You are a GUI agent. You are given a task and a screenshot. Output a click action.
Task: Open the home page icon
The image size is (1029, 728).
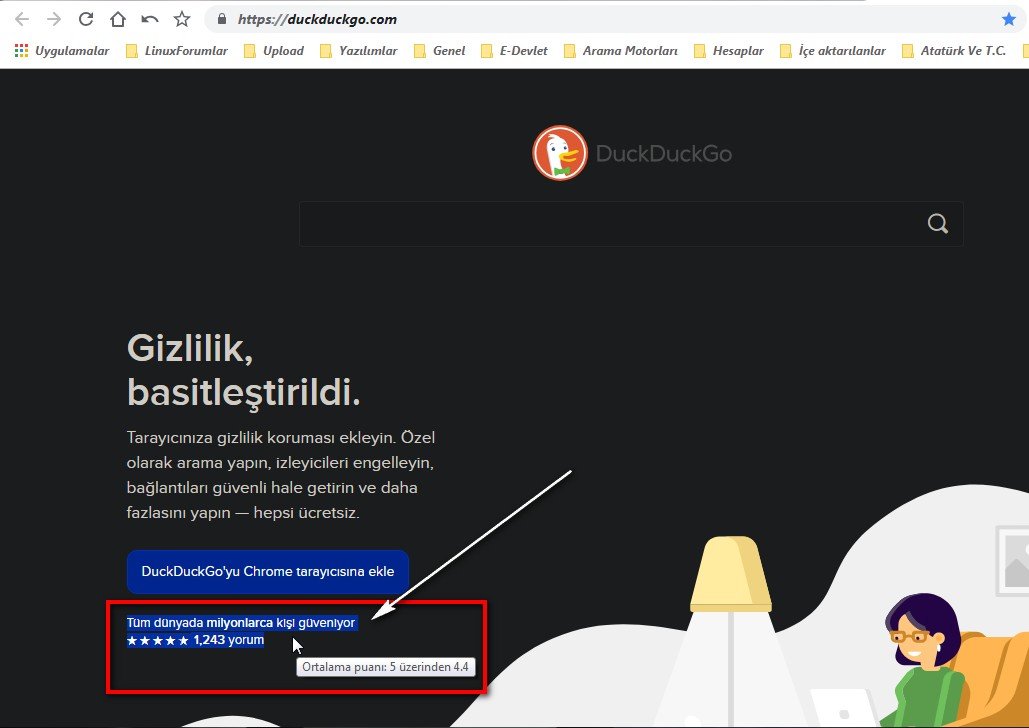(x=117, y=19)
